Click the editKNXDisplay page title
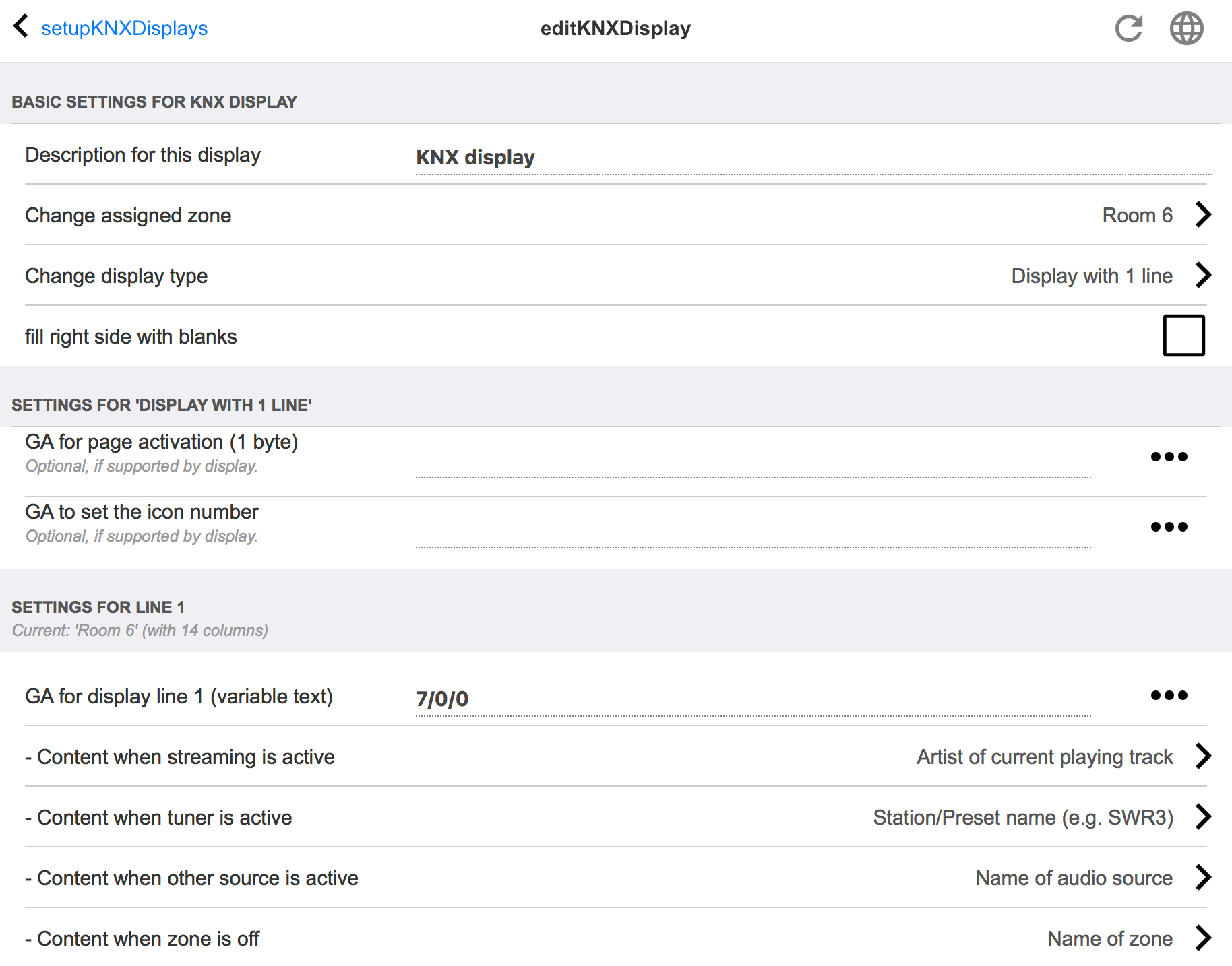Viewport: 1232px width, 966px height. [x=615, y=28]
